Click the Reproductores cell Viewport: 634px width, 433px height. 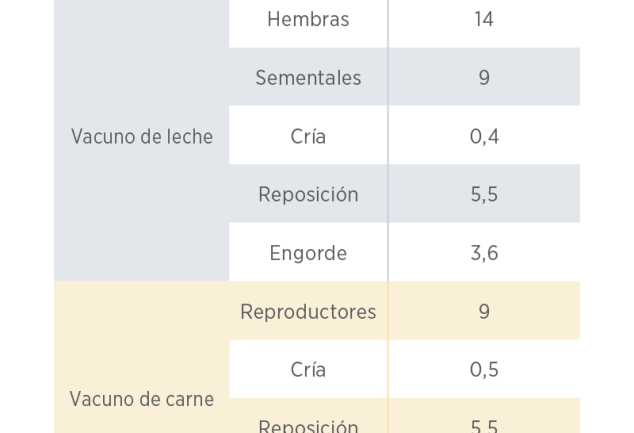pos(308,312)
